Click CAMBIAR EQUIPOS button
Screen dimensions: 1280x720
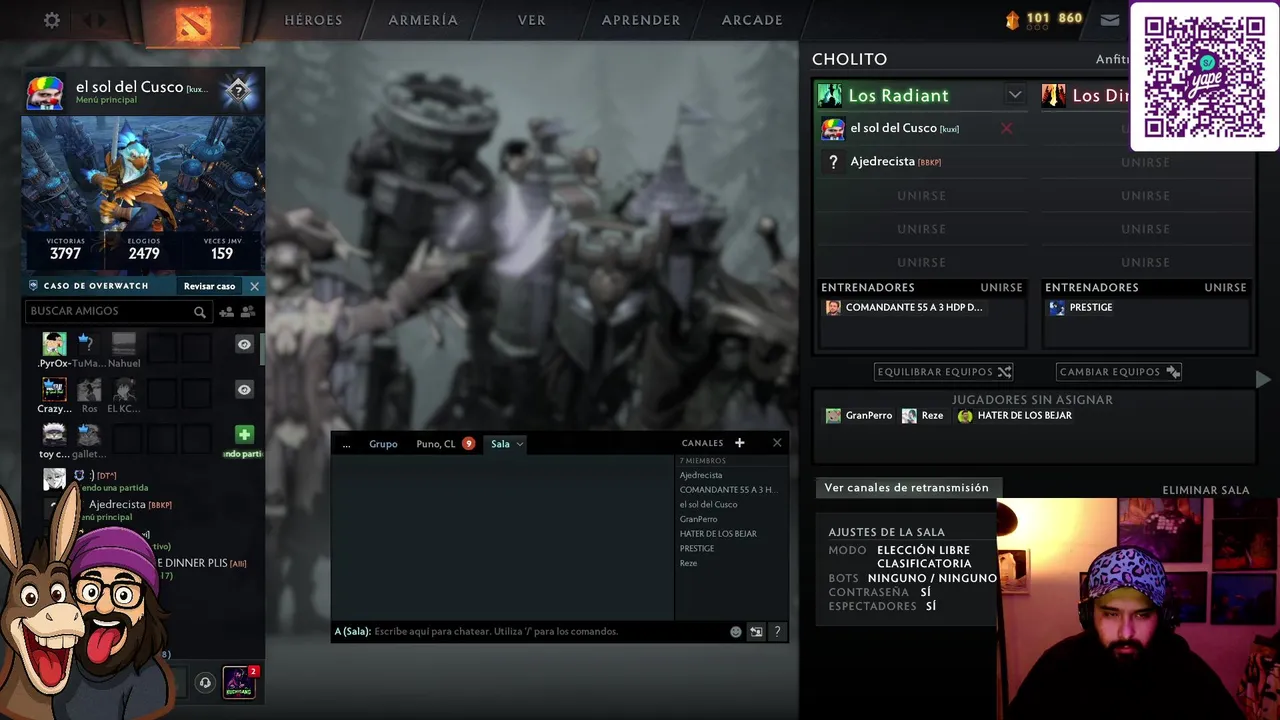point(1119,372)
